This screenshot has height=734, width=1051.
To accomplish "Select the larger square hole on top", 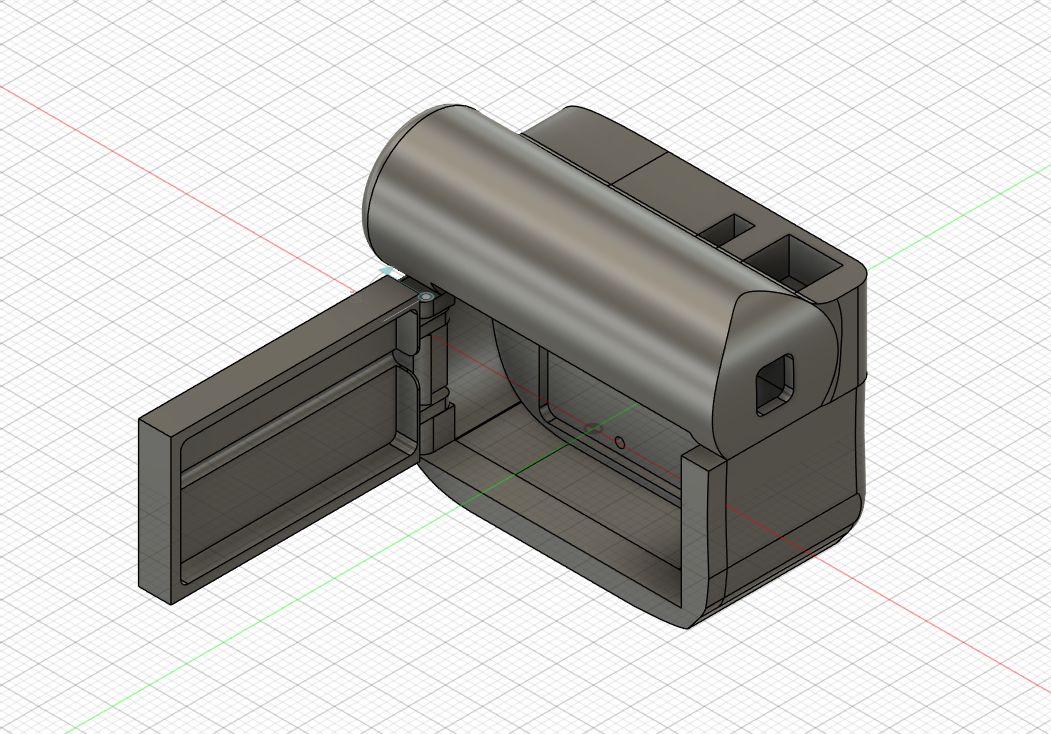I will 795,260.
